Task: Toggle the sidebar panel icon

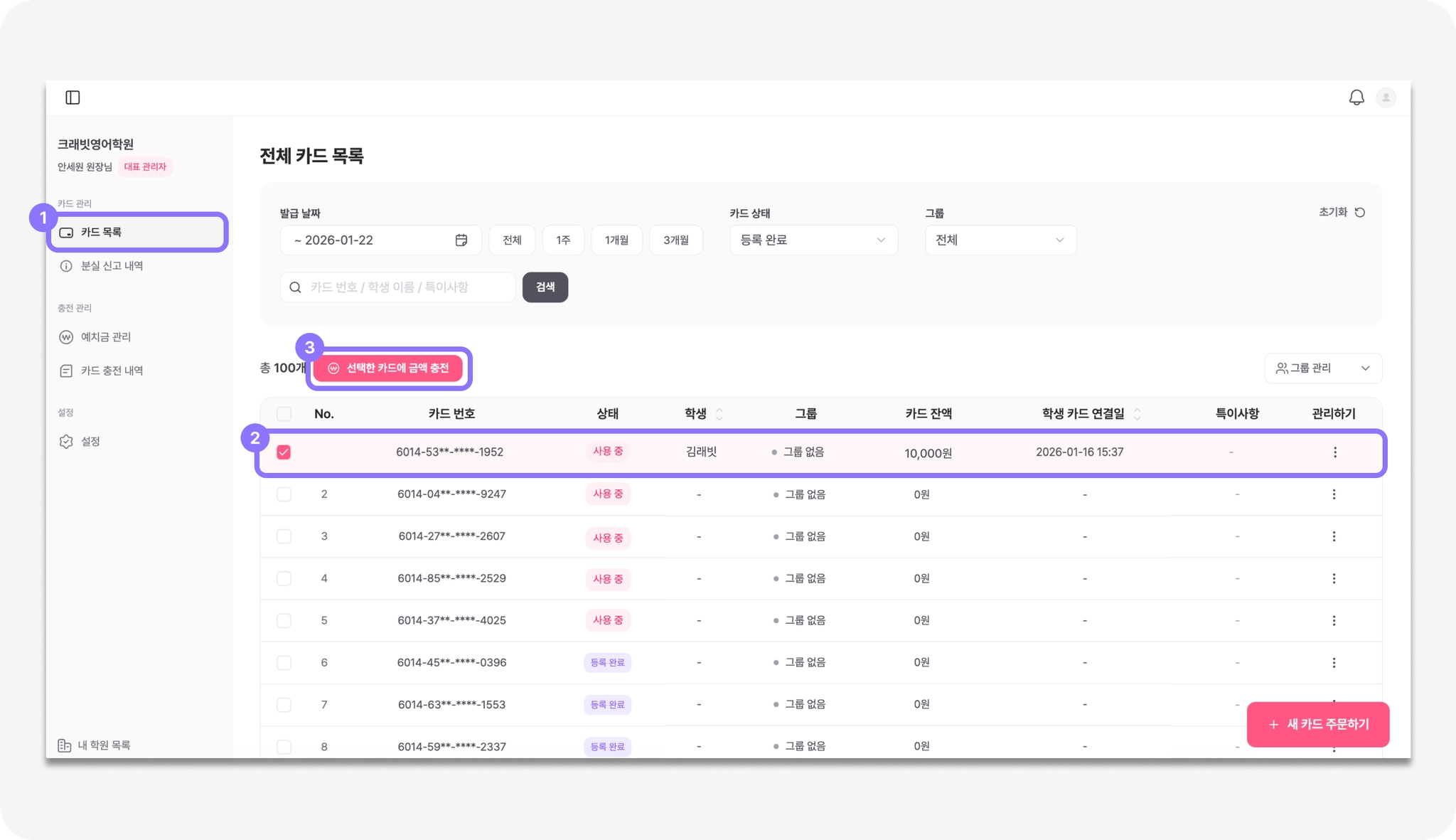Action: coord(73,97)
